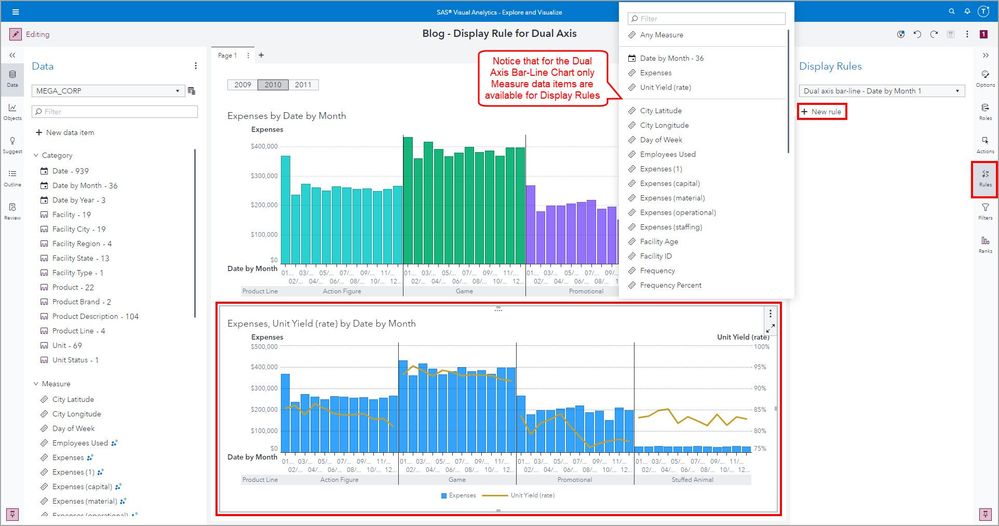Open the Outline pane icon
Viewport: 999px width, 526px height.
[12, 178]
